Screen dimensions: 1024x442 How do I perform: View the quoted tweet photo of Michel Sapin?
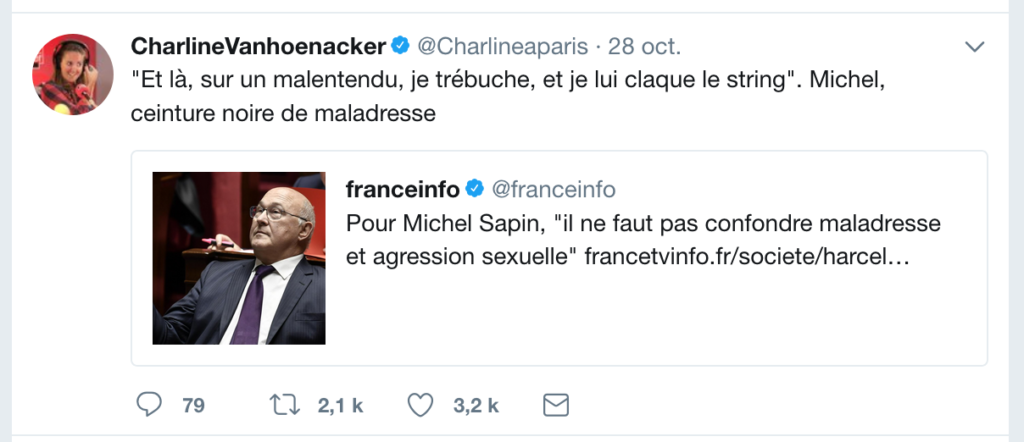239,258
